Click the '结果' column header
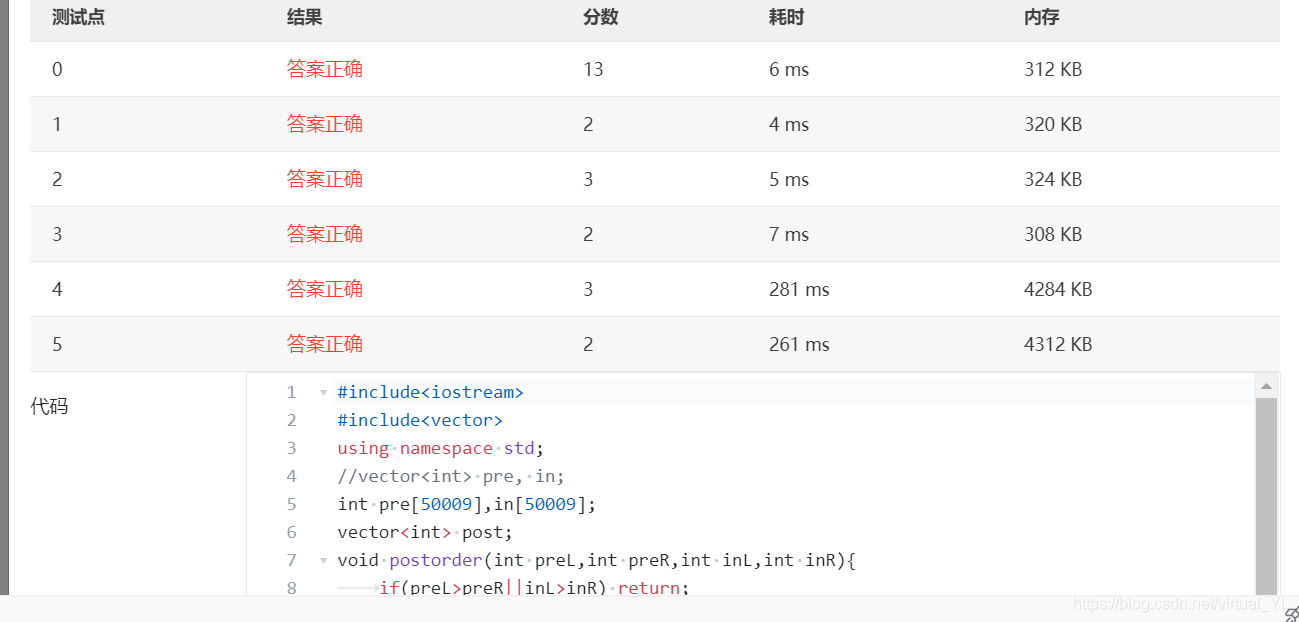1299x622 pixels. click(x=304, y=17)
